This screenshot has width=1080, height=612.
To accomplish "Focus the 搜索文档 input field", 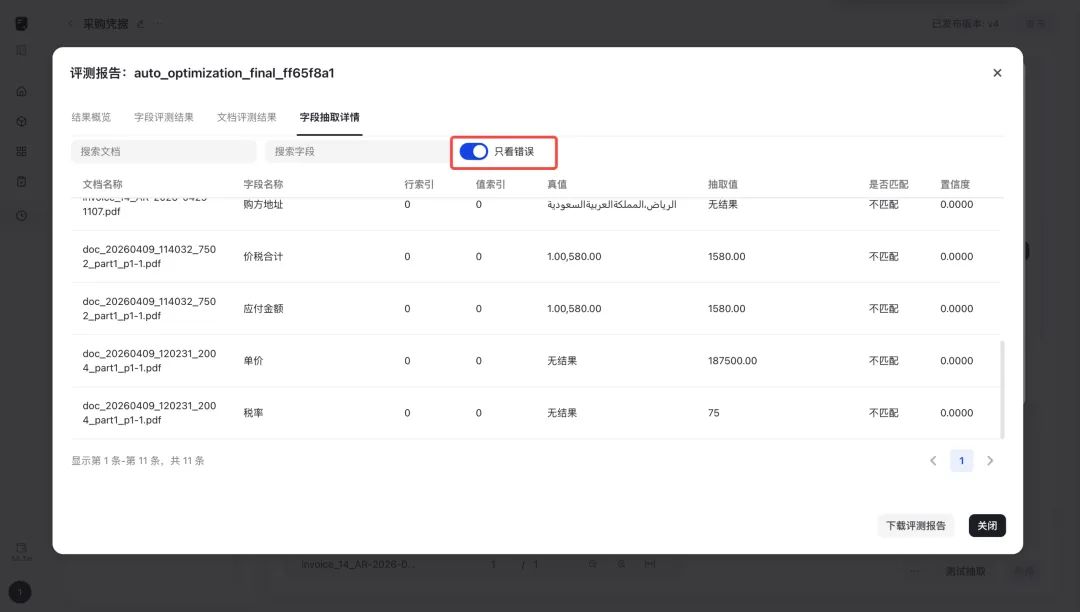I will (164, 151).
